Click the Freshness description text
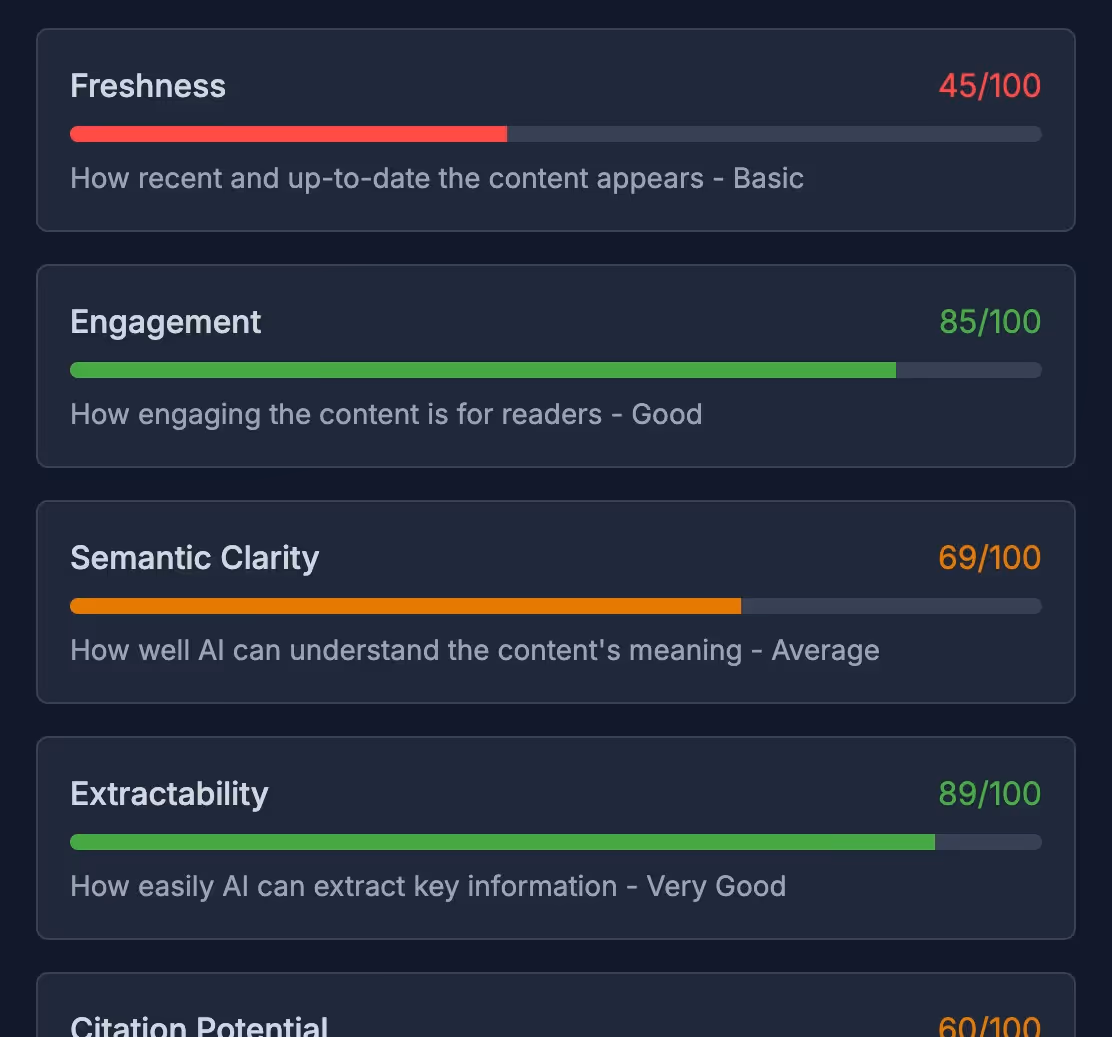Image resolution: width=1112 pixels, height=1037 pixels. point(437,178)
